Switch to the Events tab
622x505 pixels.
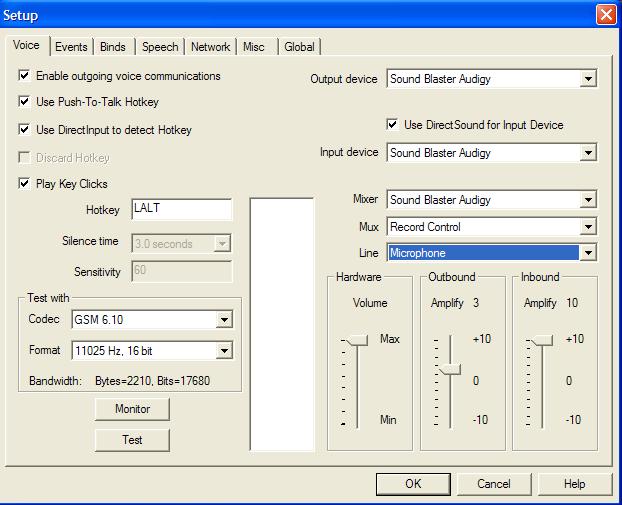(x=71, y=47)
